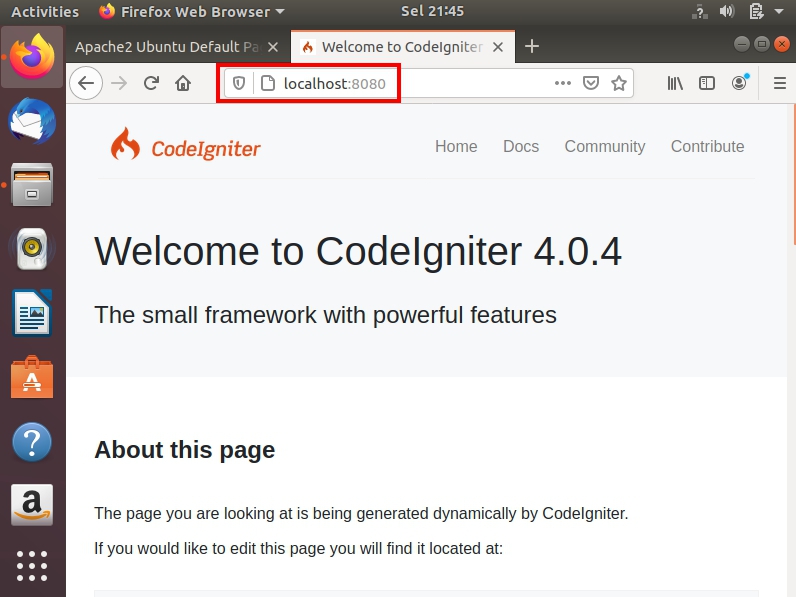Click the forward navigation arrow
The width and height of the screenshot is (796, 597).
pyautogui.click(x=119, y=83)
